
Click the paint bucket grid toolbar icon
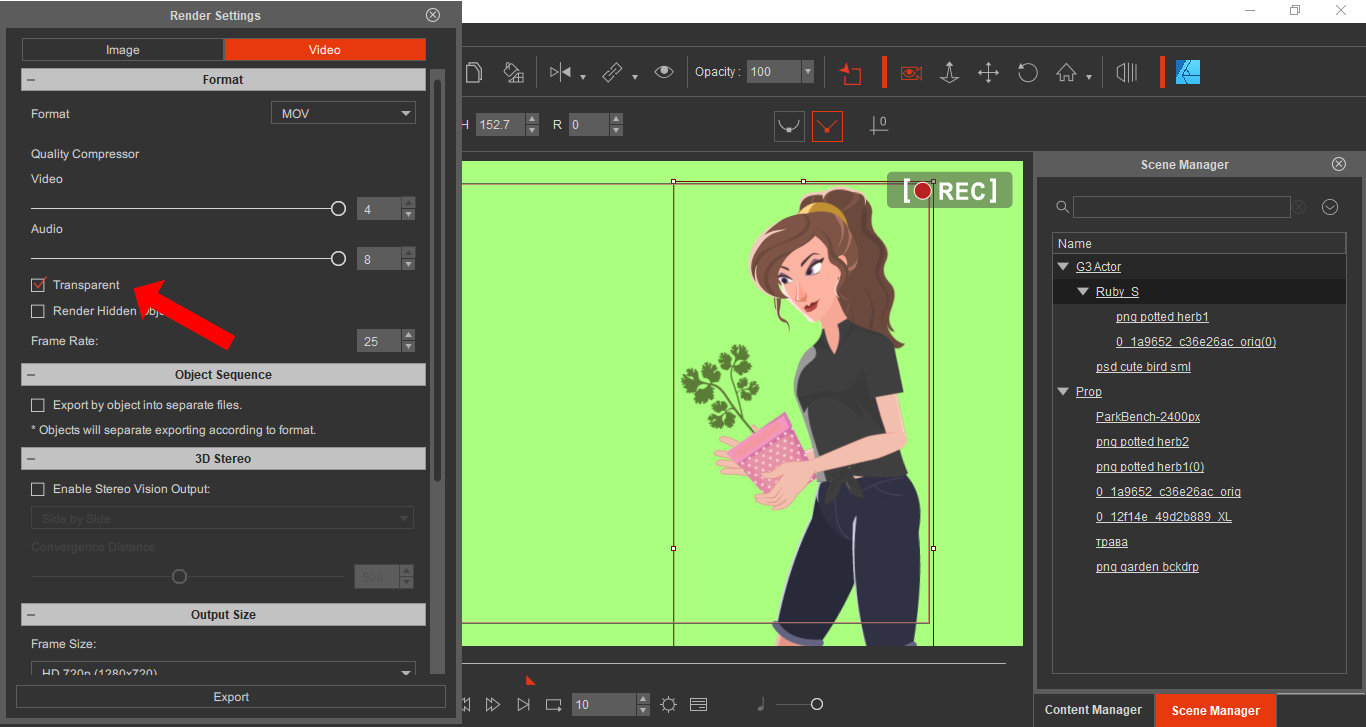(513, 72)
